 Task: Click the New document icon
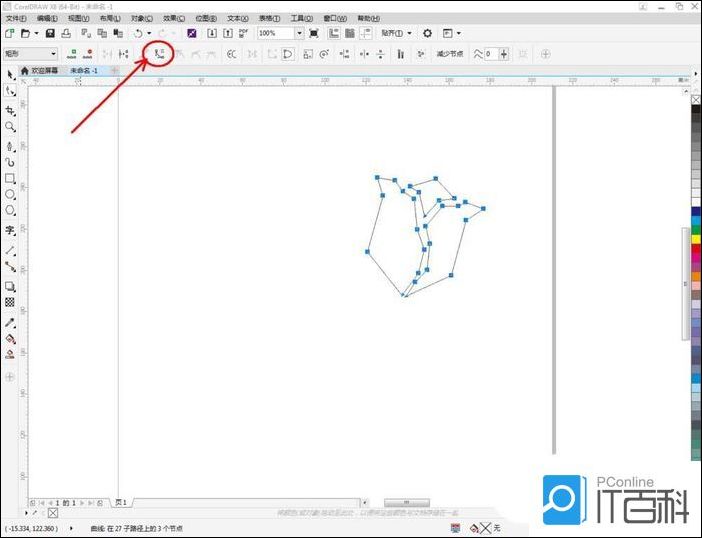[x=9, y=33]
